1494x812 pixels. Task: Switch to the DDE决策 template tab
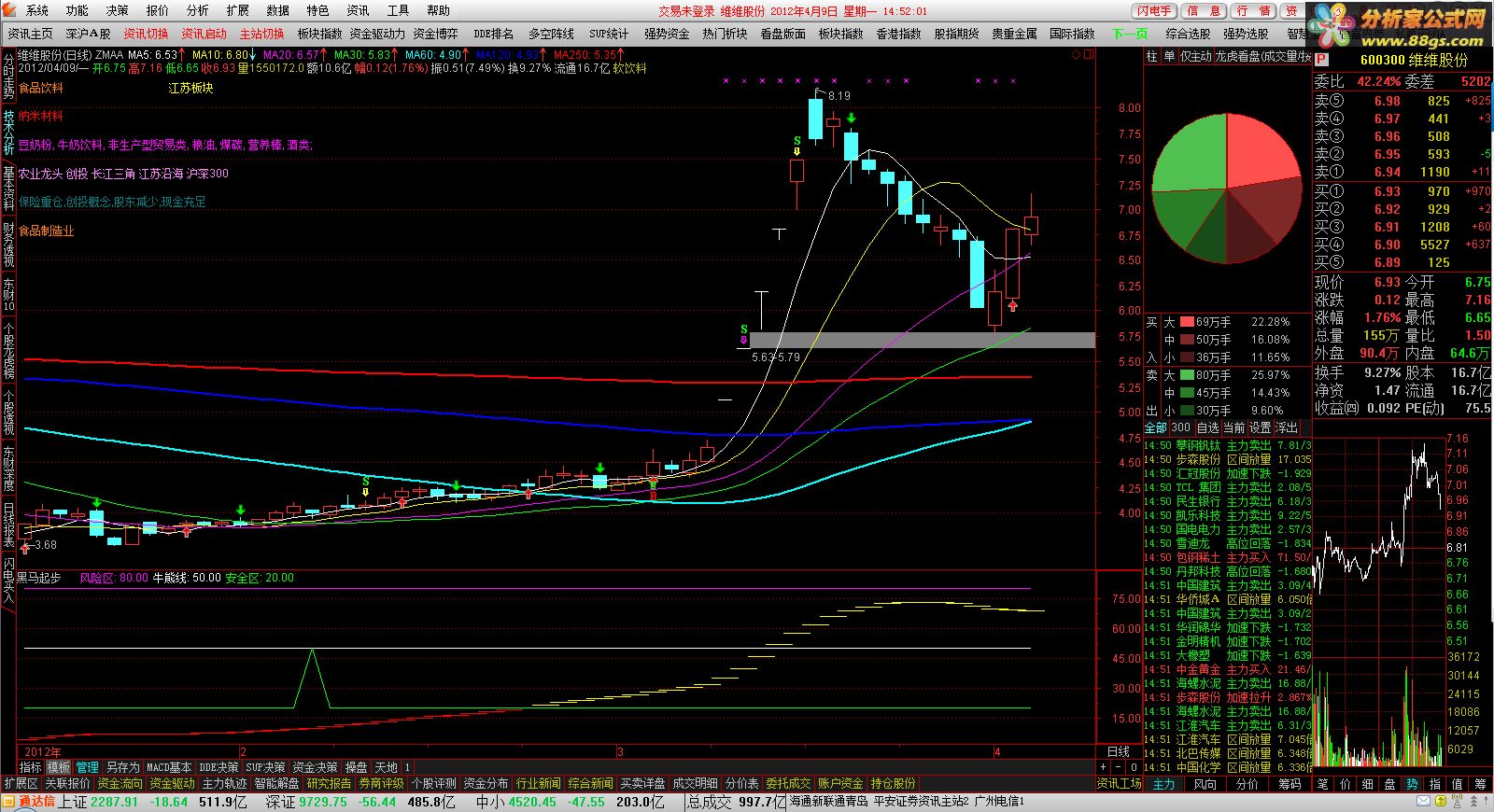tap(219, 767)
